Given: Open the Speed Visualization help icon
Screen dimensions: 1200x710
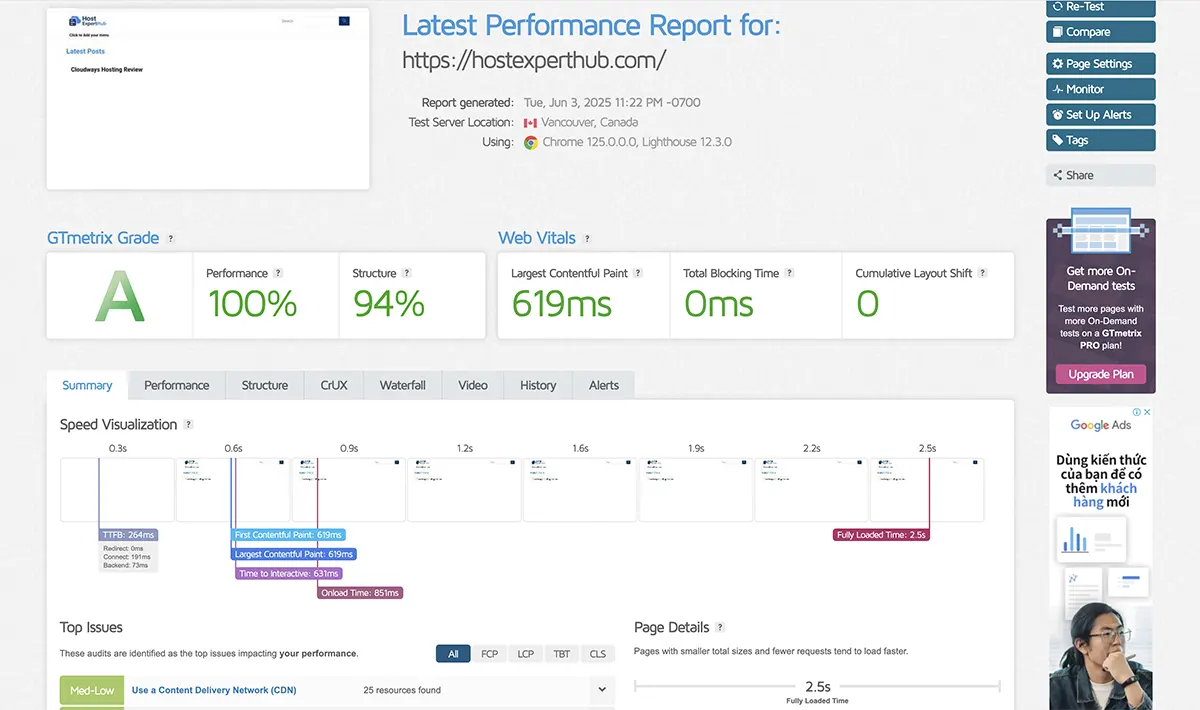Looking at the screenshot, I should (x=188, y=425).
